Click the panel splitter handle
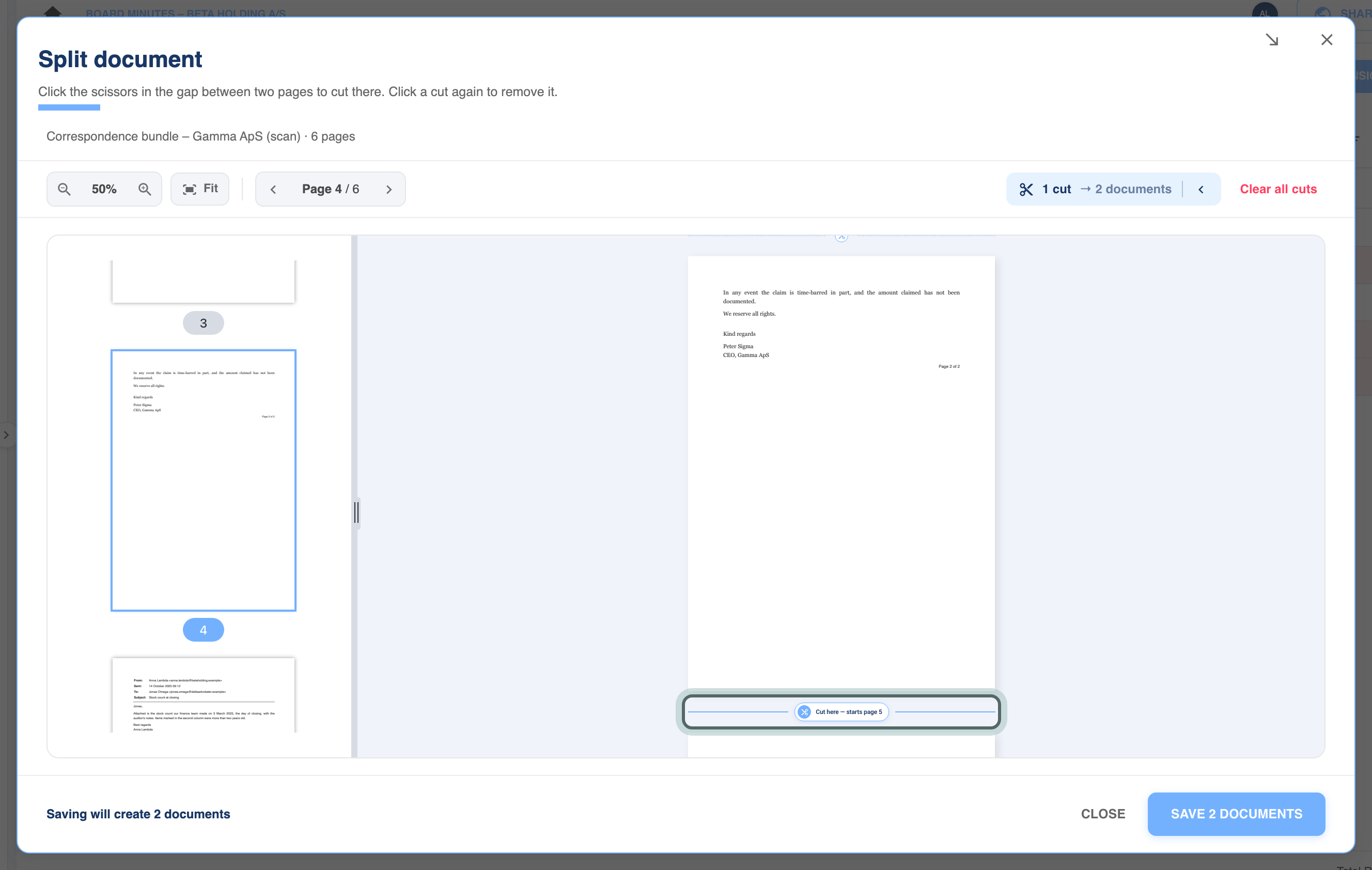The height and width of the screenshot is (870, 1372). tap(356, 513)
